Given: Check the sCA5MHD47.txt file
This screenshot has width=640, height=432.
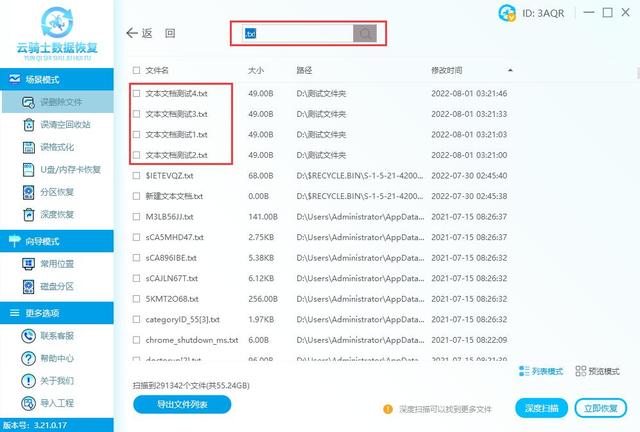Looking at the screenshot, I should coord(136,237).
